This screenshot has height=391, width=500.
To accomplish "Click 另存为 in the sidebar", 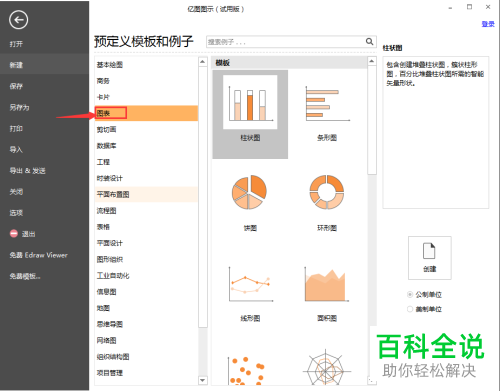I will pos(19,107).
